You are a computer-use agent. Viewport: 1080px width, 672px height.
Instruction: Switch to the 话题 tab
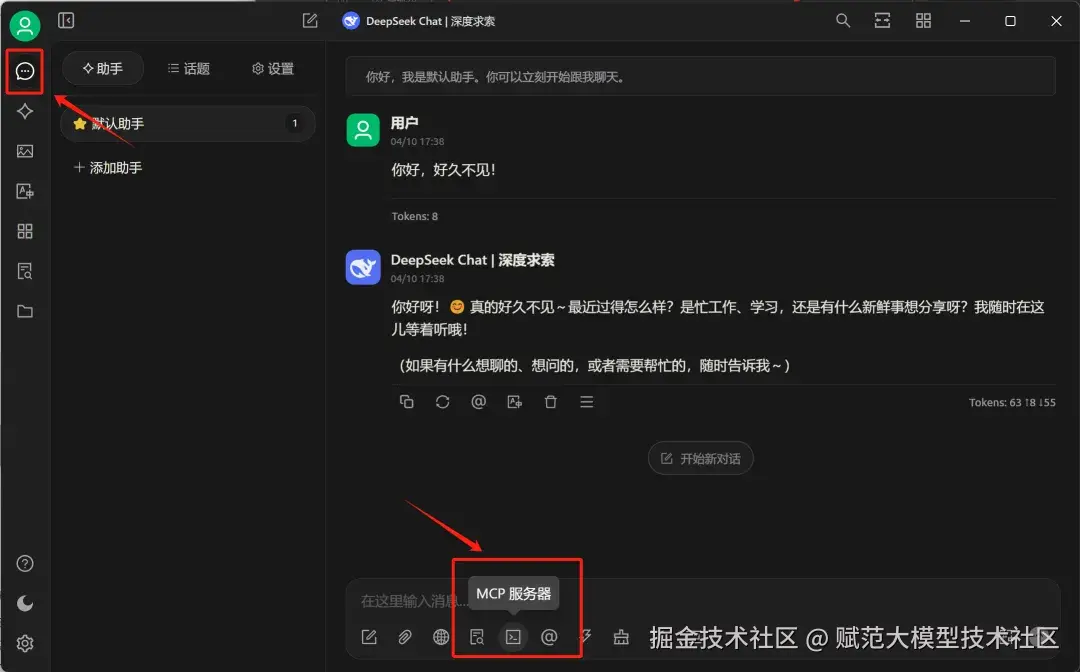(x=188, y=68)
